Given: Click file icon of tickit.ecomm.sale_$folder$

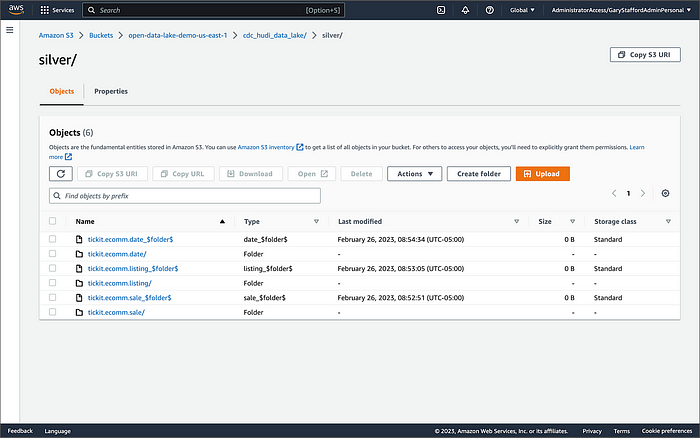Looking at the screenshot, I should [79, 298].
